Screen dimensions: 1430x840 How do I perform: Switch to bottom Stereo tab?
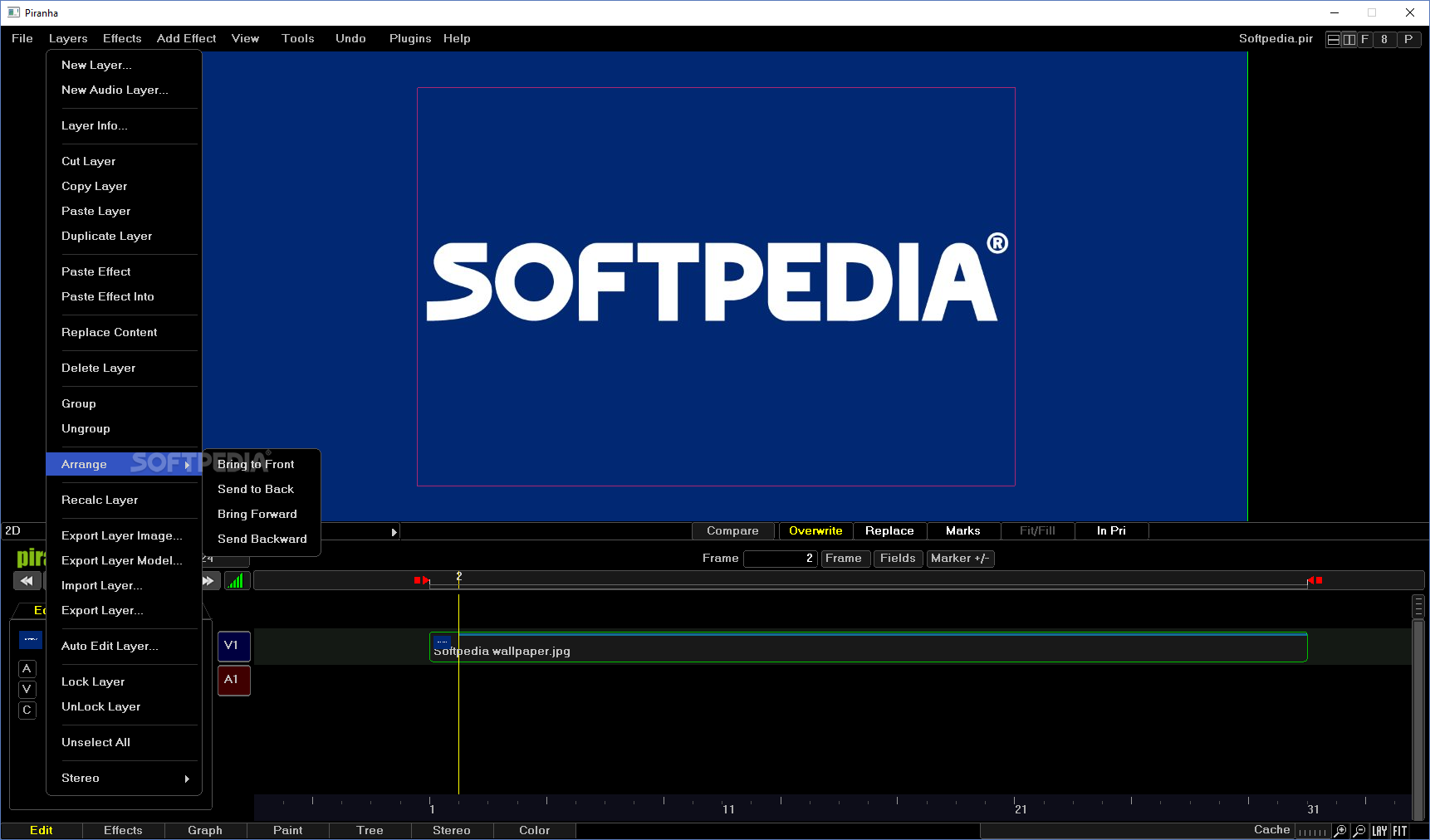pyautogui.click(x=452, y=831)
